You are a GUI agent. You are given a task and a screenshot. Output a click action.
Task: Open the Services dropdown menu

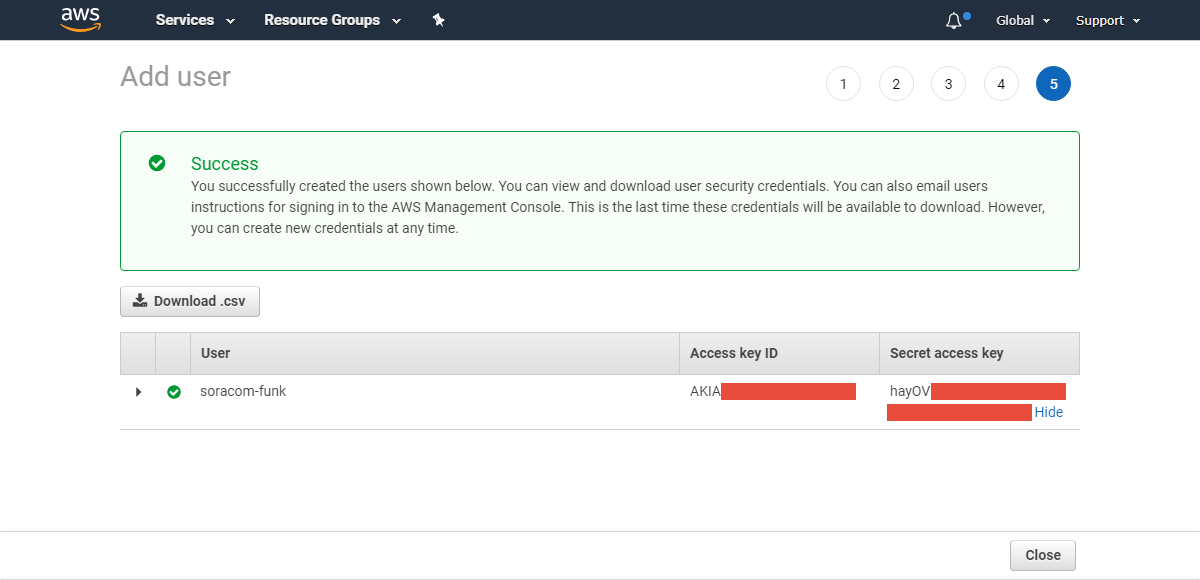(195, 20)
